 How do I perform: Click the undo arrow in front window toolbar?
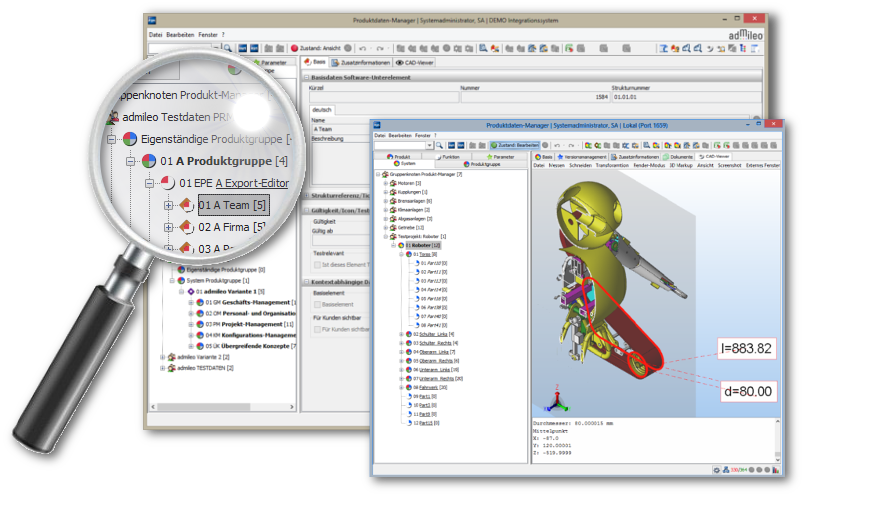point(557,145)
